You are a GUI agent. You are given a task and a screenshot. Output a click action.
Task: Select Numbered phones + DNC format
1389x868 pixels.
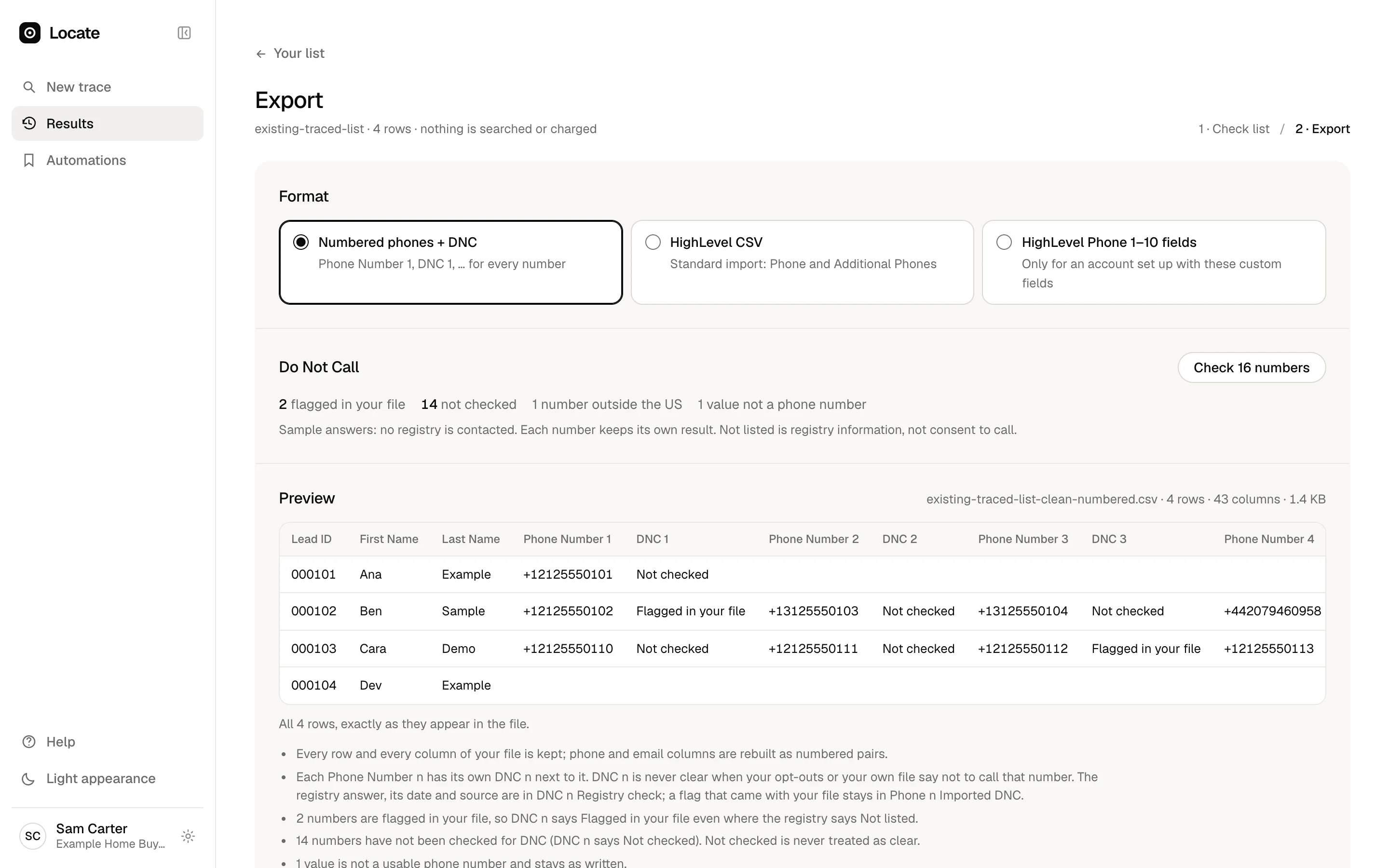(450, 262)
